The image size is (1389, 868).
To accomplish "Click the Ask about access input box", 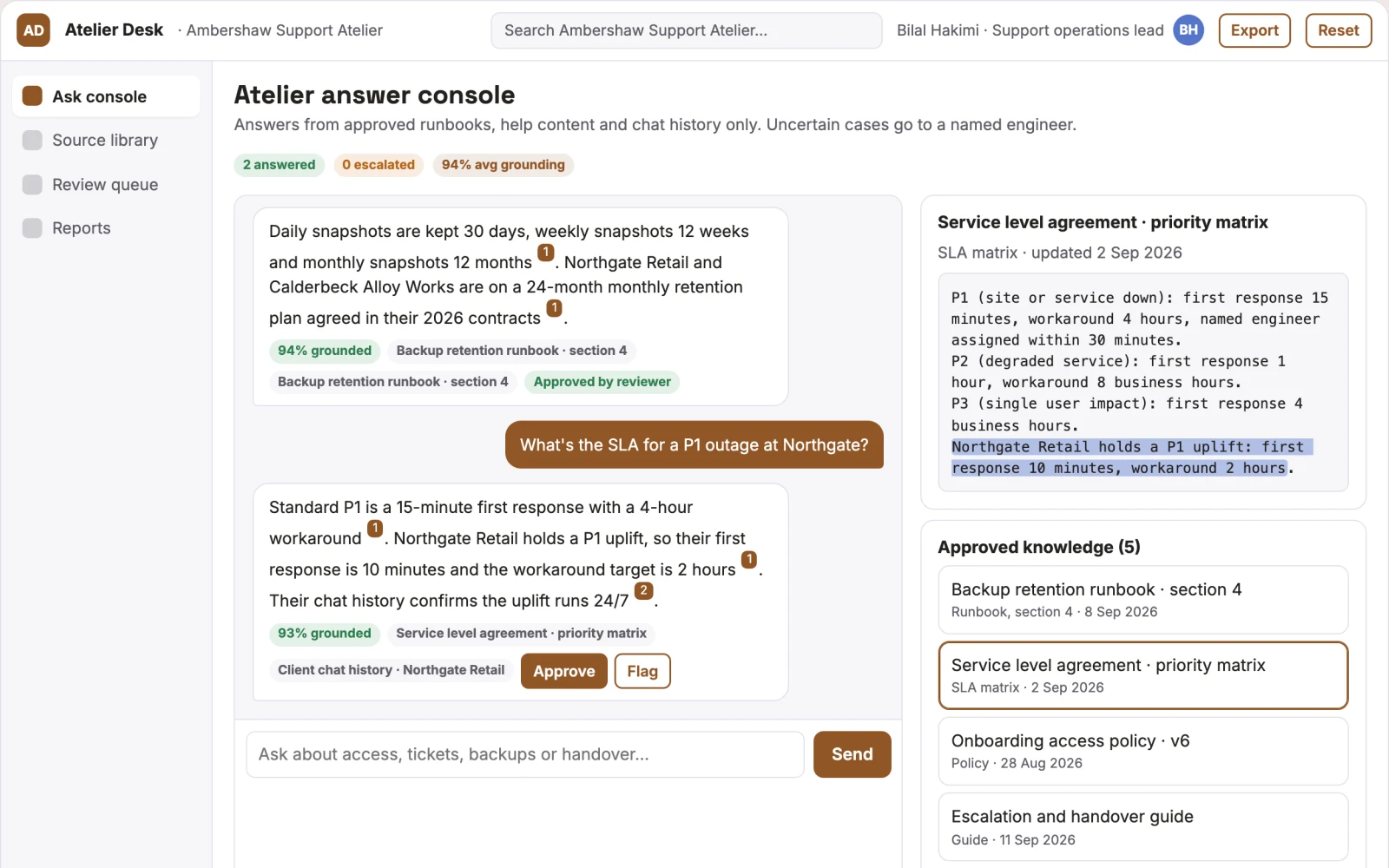I will pos(525,754).
